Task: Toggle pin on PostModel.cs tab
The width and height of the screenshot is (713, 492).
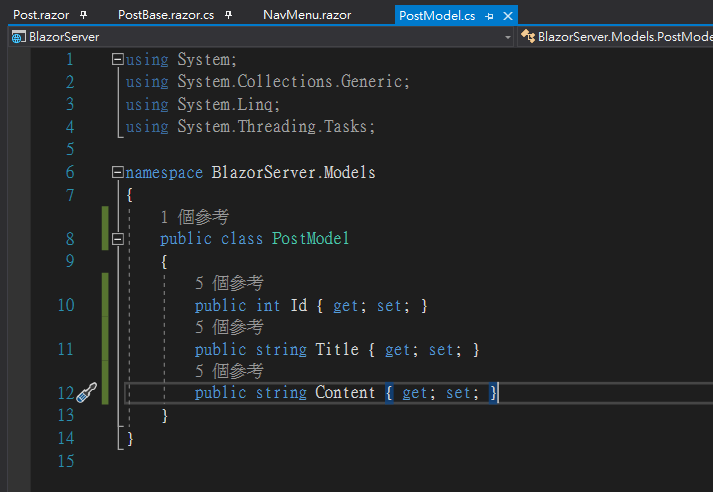Action: (x=489, y=16)
